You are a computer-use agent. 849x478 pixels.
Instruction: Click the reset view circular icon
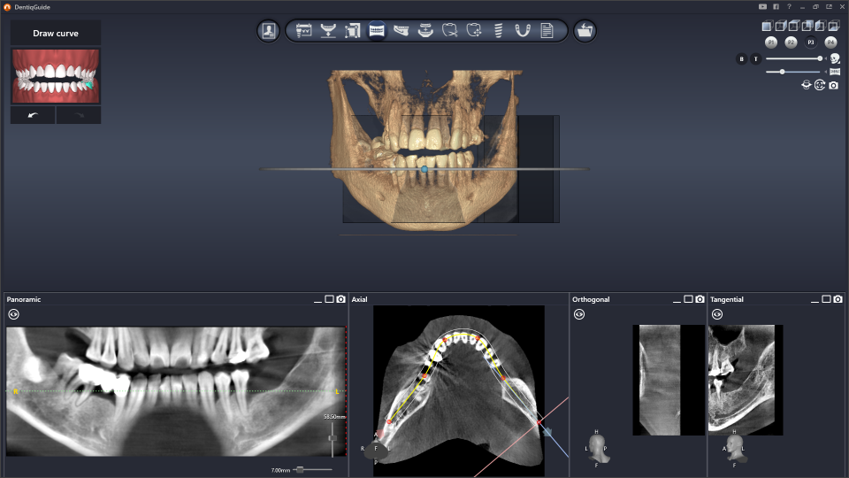click(820, 85)
